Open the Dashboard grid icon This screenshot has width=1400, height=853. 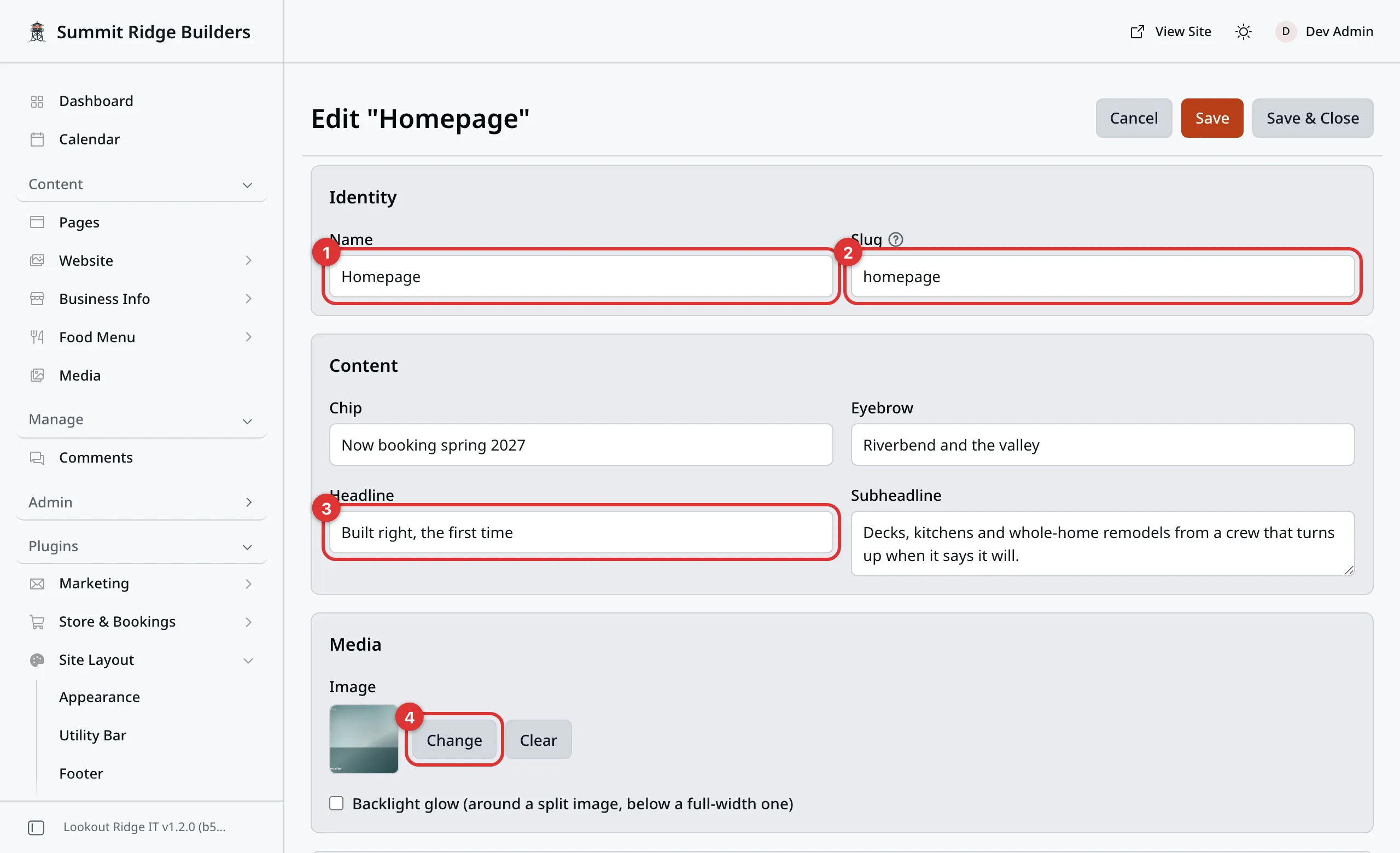pyautogui.click(x=37, y=101)
